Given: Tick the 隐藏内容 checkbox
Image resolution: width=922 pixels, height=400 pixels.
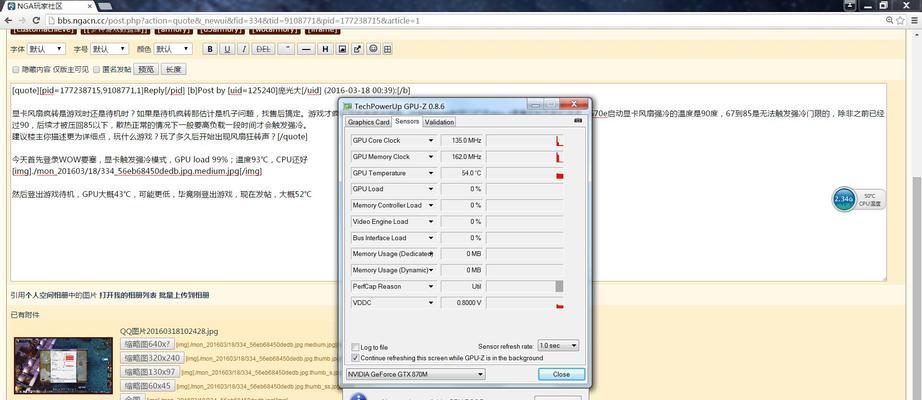Looking at the screenshot, I should pos(16,69).
